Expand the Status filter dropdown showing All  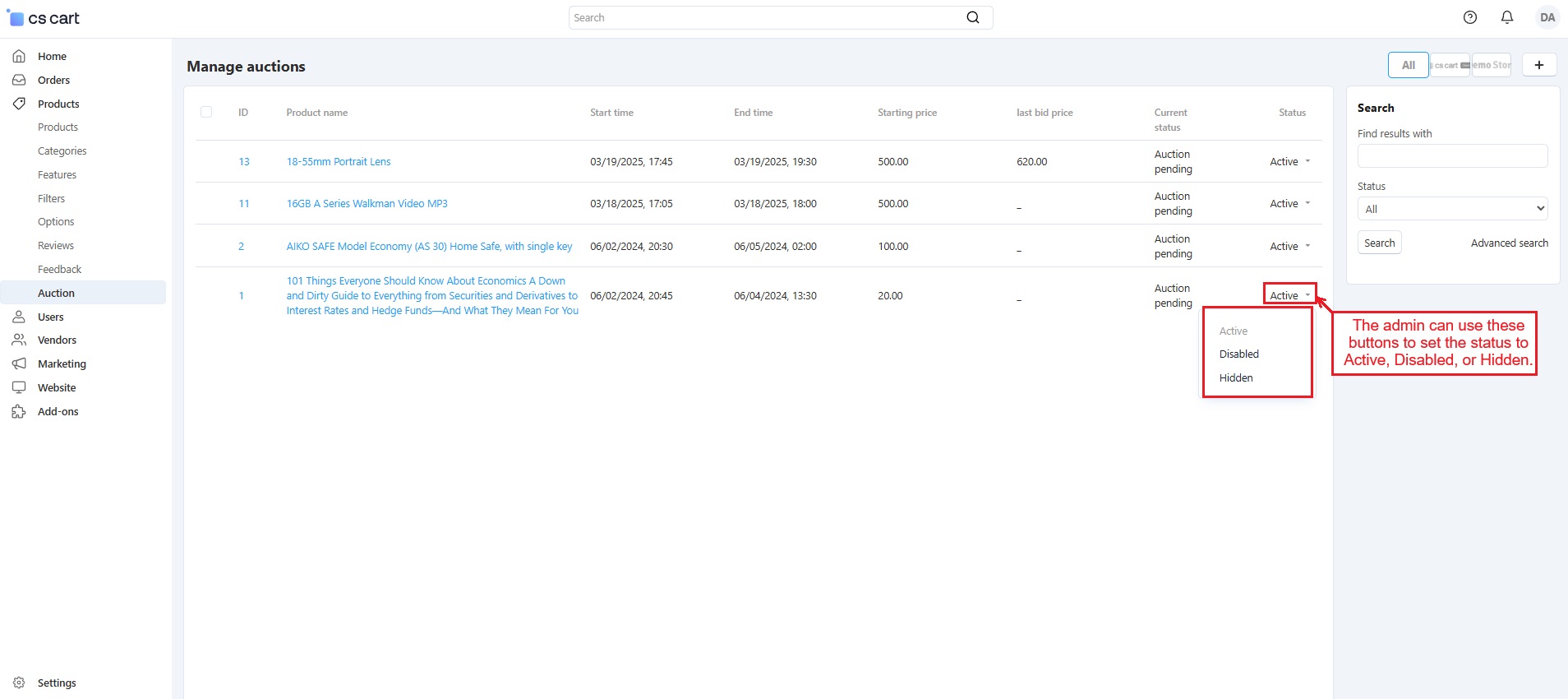click(1452, 209)
